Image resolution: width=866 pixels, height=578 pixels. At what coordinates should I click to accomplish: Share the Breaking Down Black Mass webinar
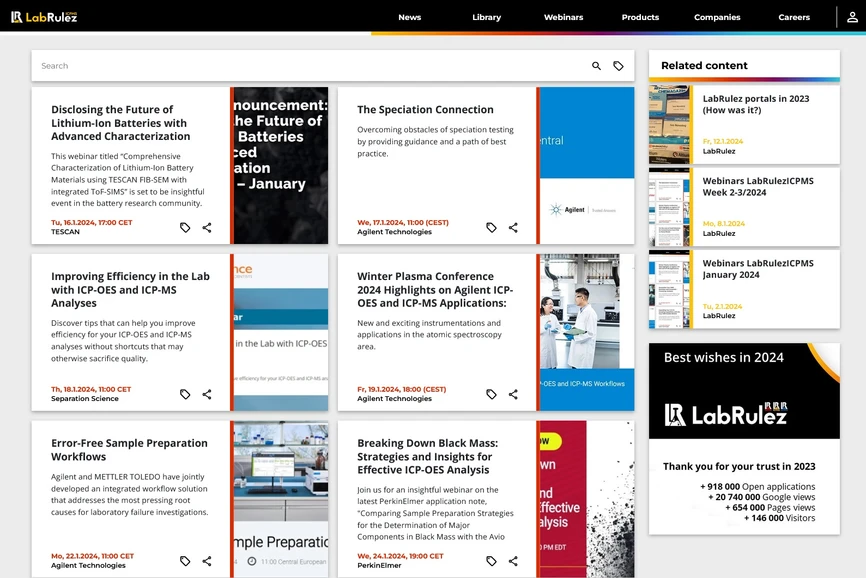pyautogui.click(x=513, y=561)
